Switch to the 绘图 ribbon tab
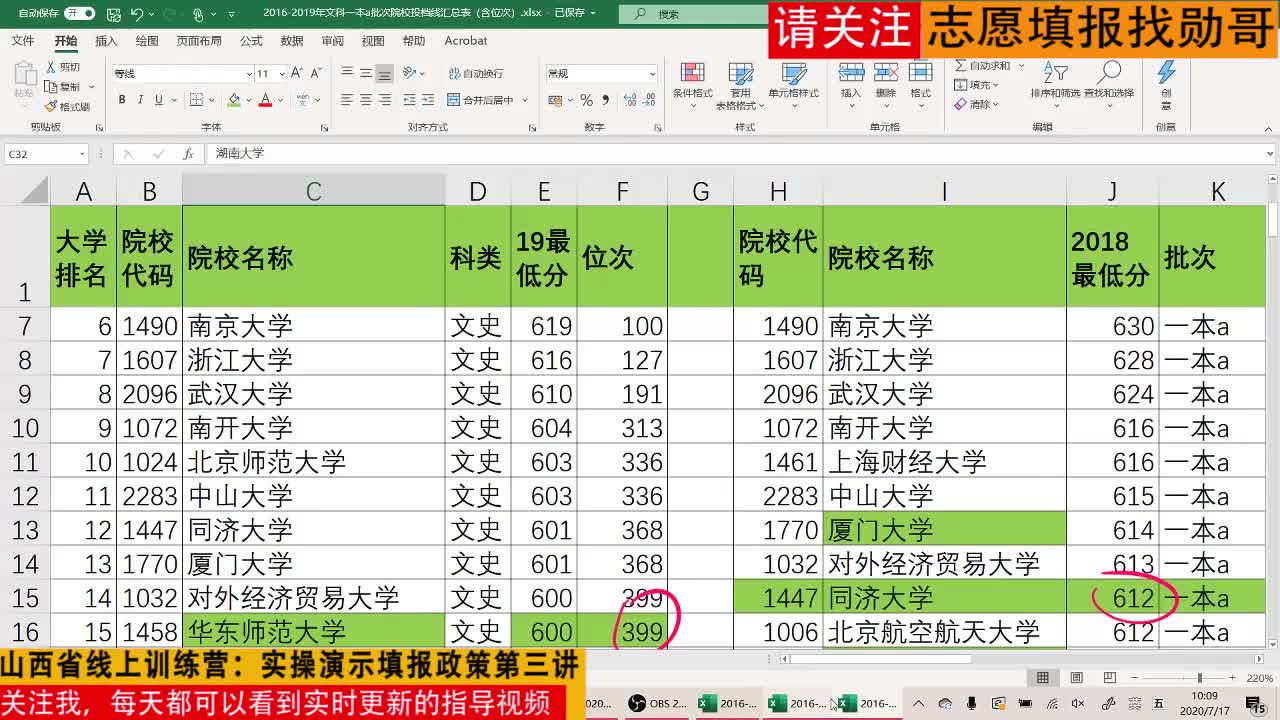 pyautogui.click(x=147, y=41)
